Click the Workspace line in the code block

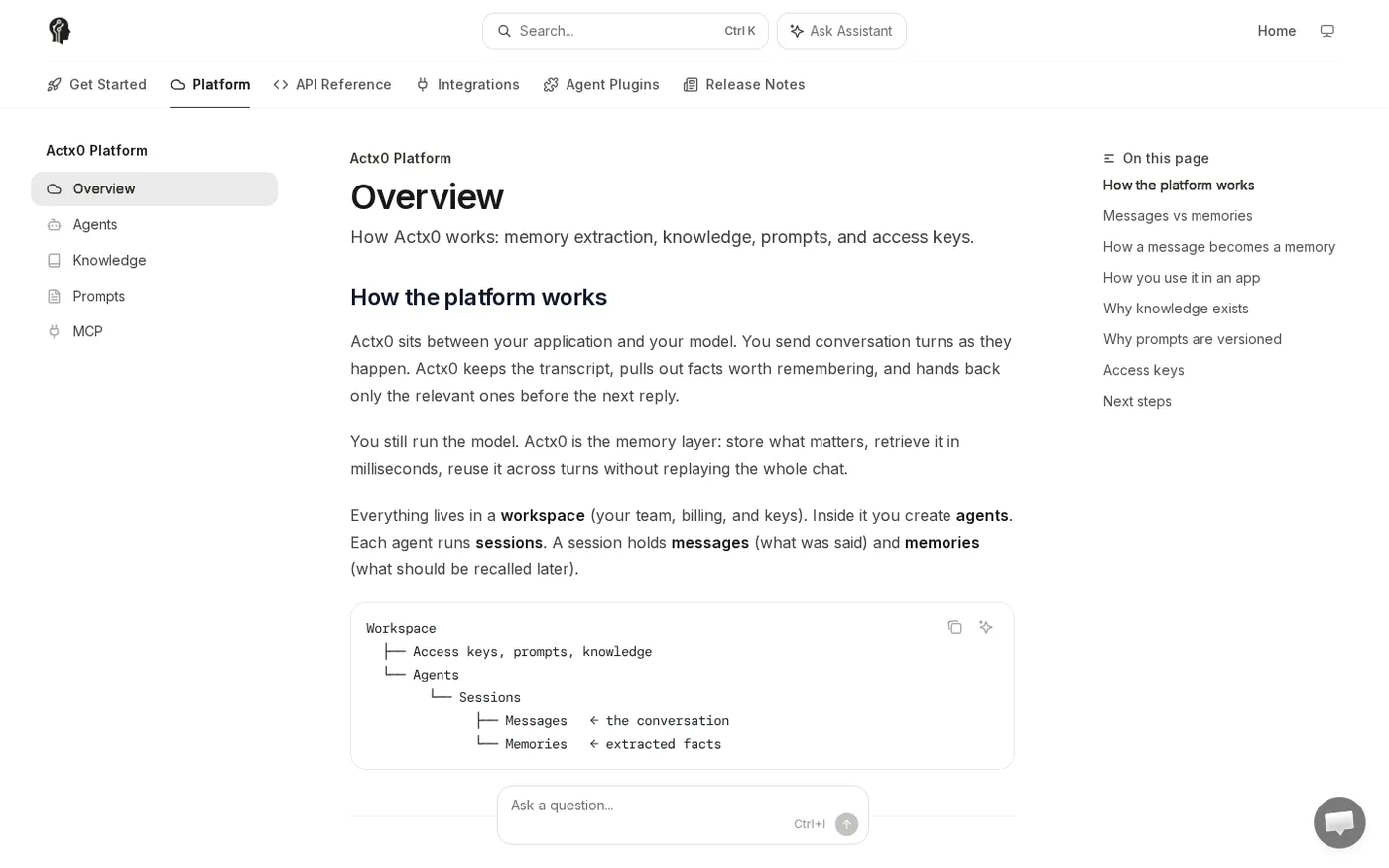[401, 629]
